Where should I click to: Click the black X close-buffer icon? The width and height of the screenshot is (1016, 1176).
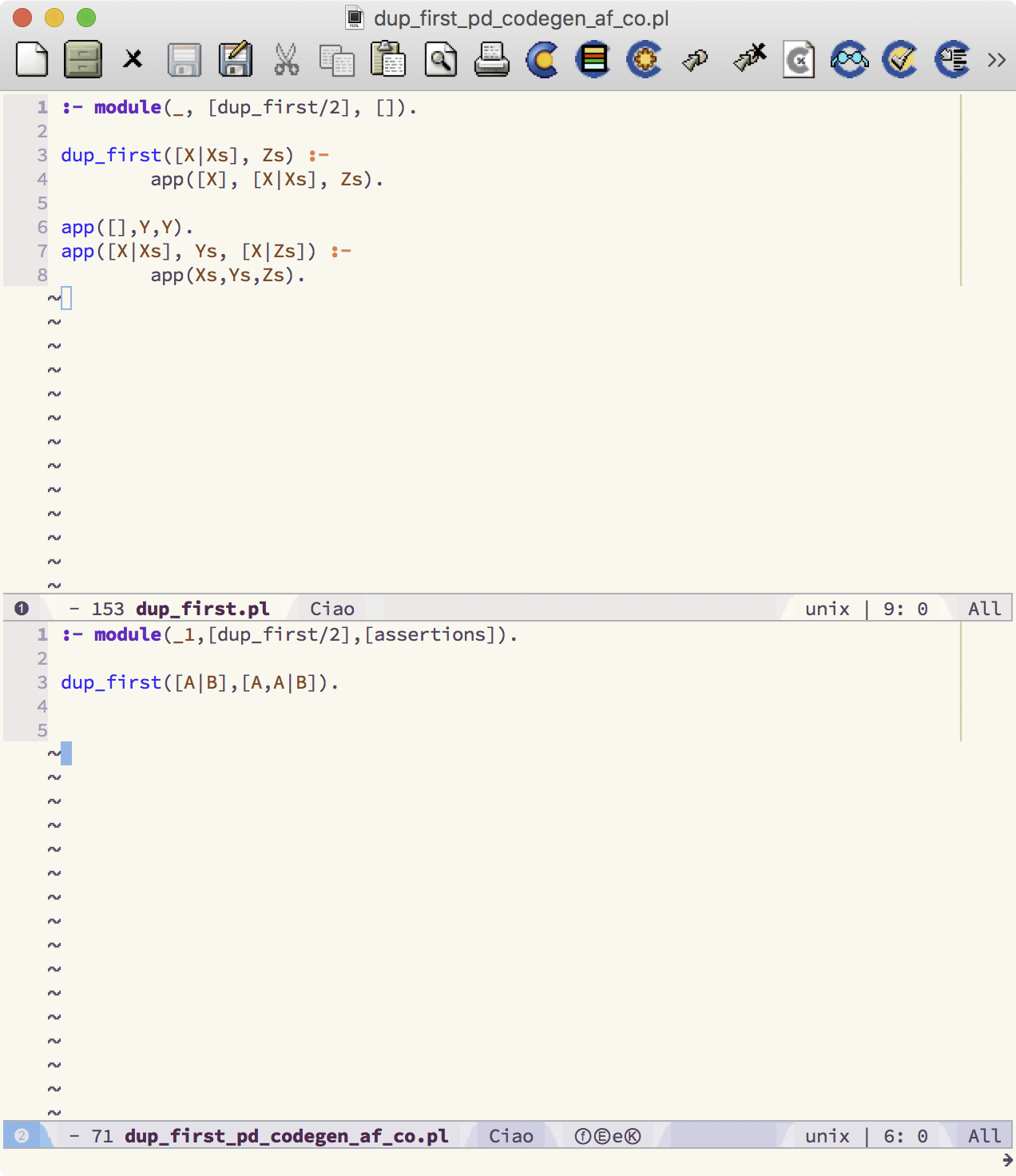pos(133,60)
